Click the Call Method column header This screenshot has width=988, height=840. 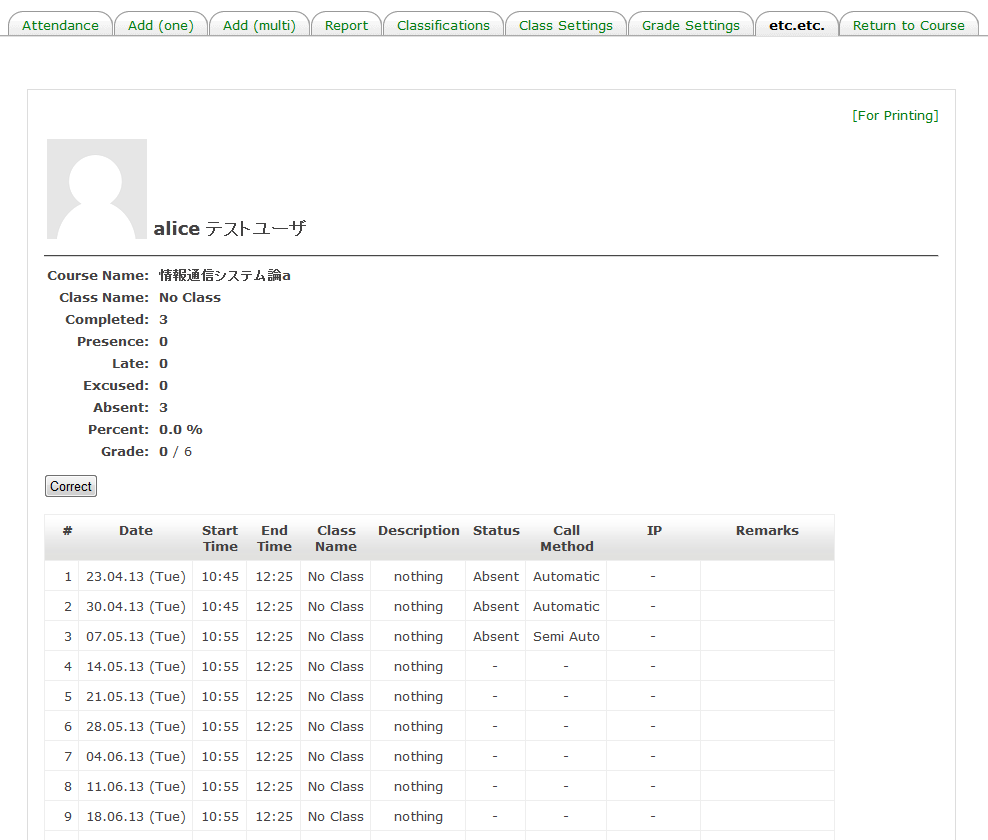[566, 538]
